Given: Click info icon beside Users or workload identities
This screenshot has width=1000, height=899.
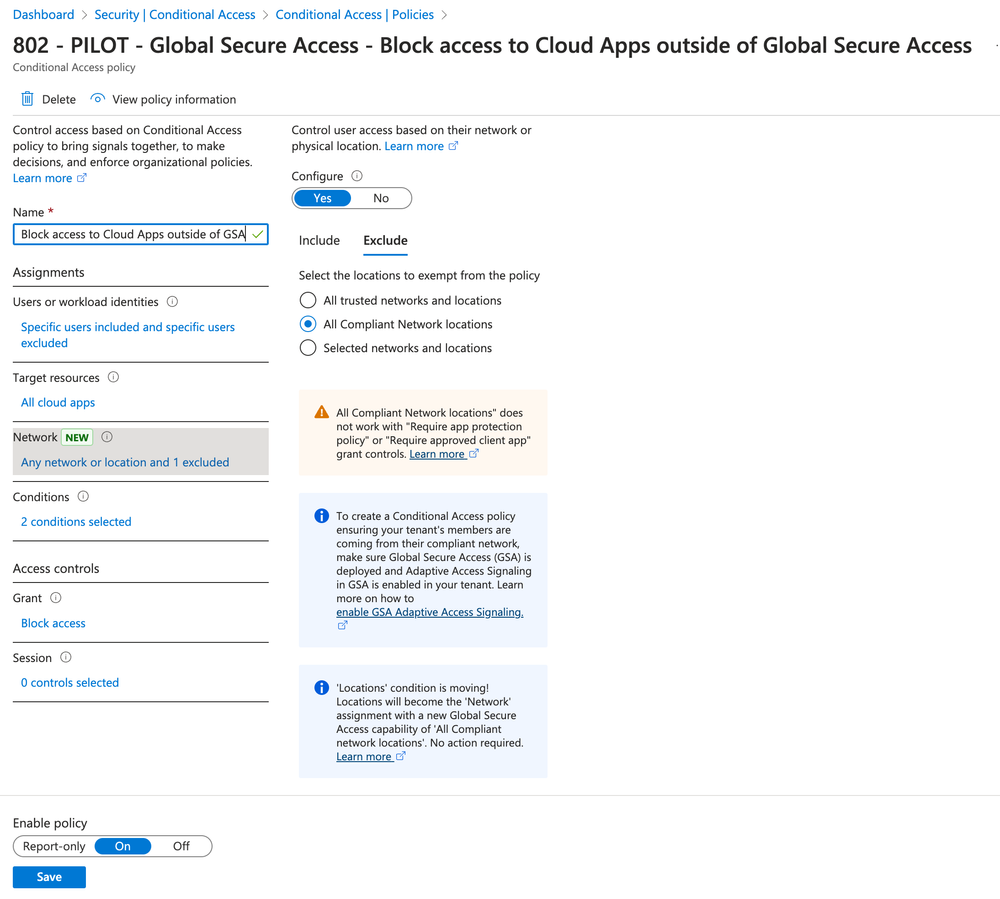Looking at the screenshot, I should 172,302.
